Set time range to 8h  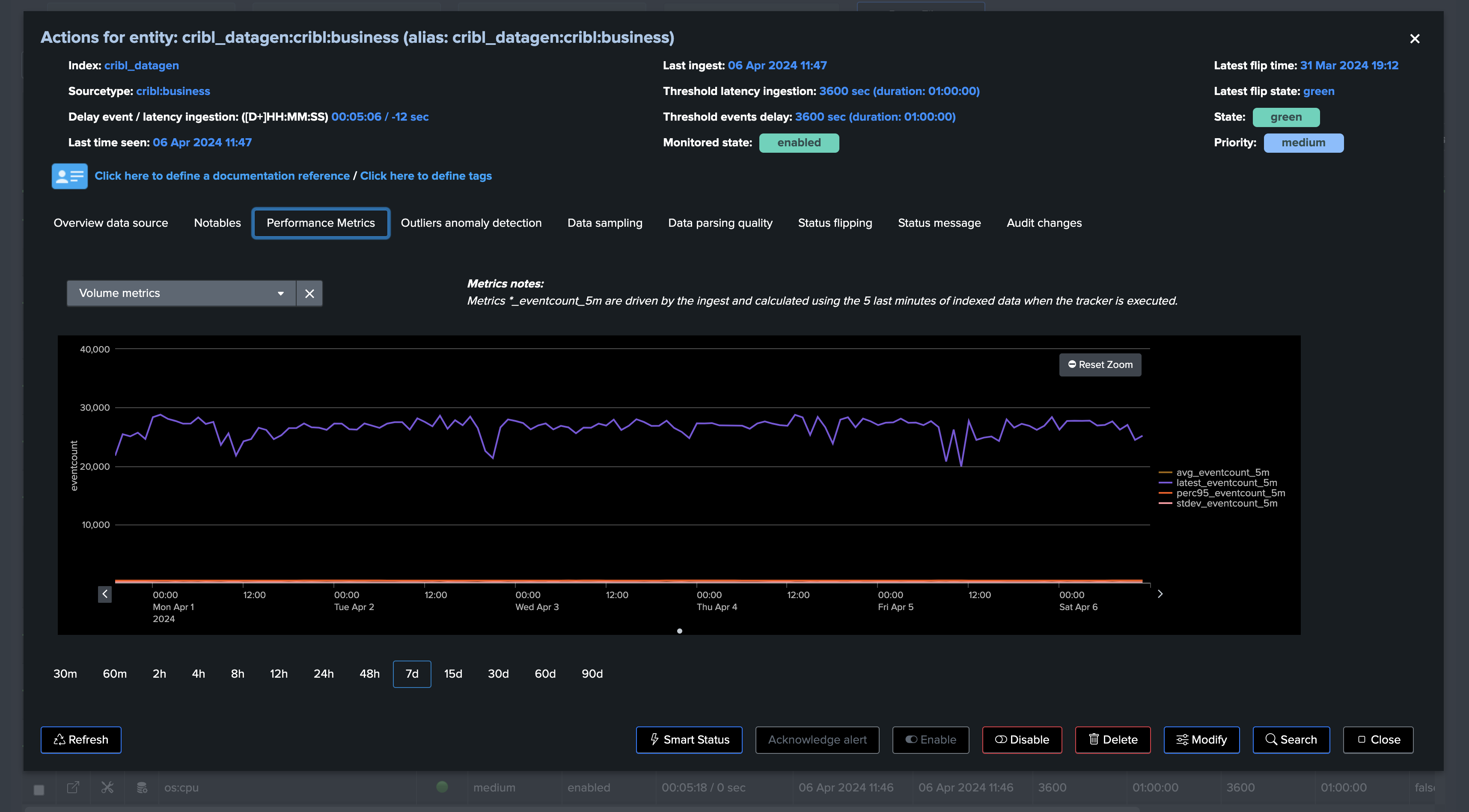click(x=238, y=674)
